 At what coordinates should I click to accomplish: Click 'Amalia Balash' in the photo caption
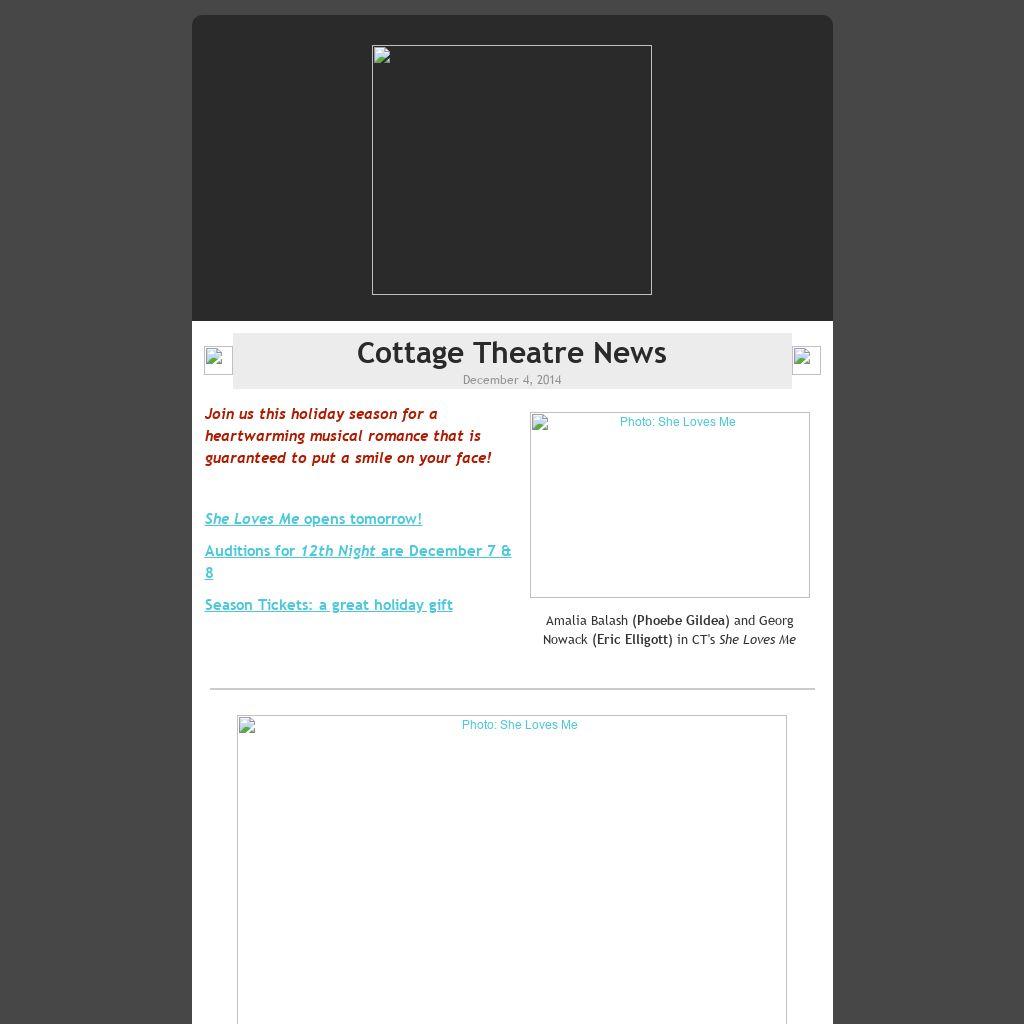click(586, 621)
